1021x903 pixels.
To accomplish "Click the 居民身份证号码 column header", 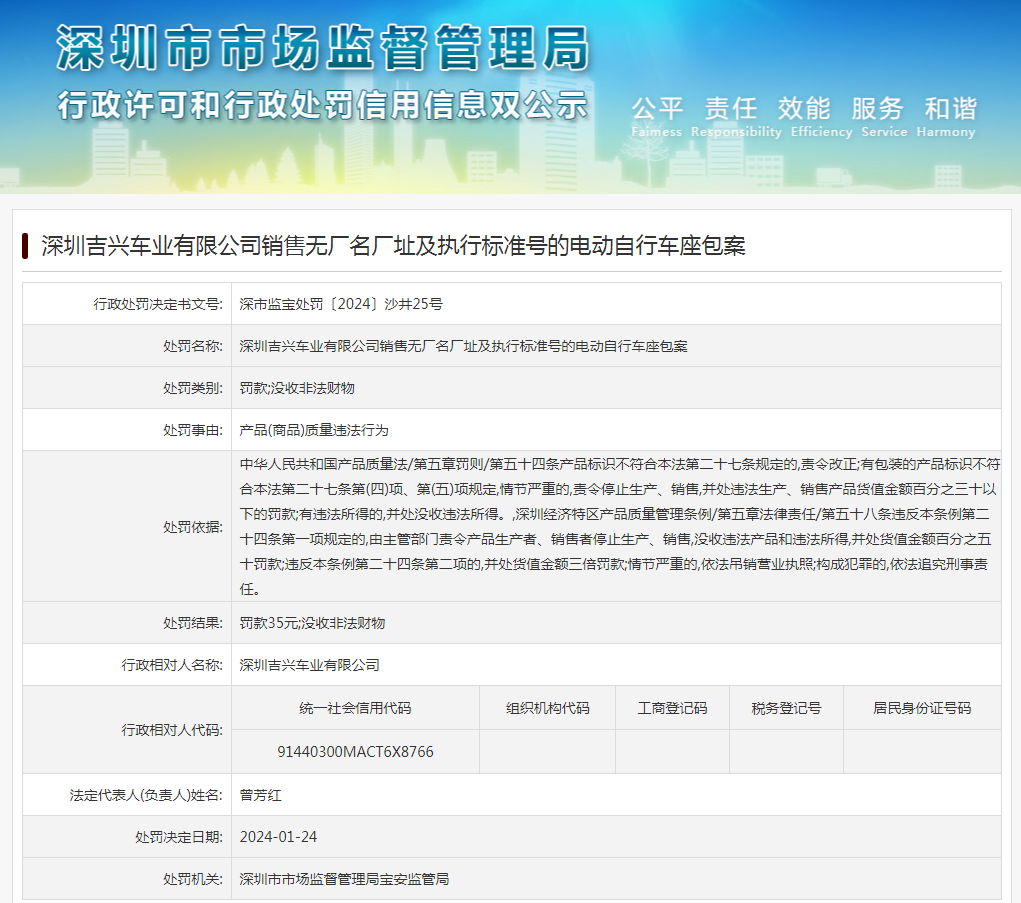I will pos(921,708).
